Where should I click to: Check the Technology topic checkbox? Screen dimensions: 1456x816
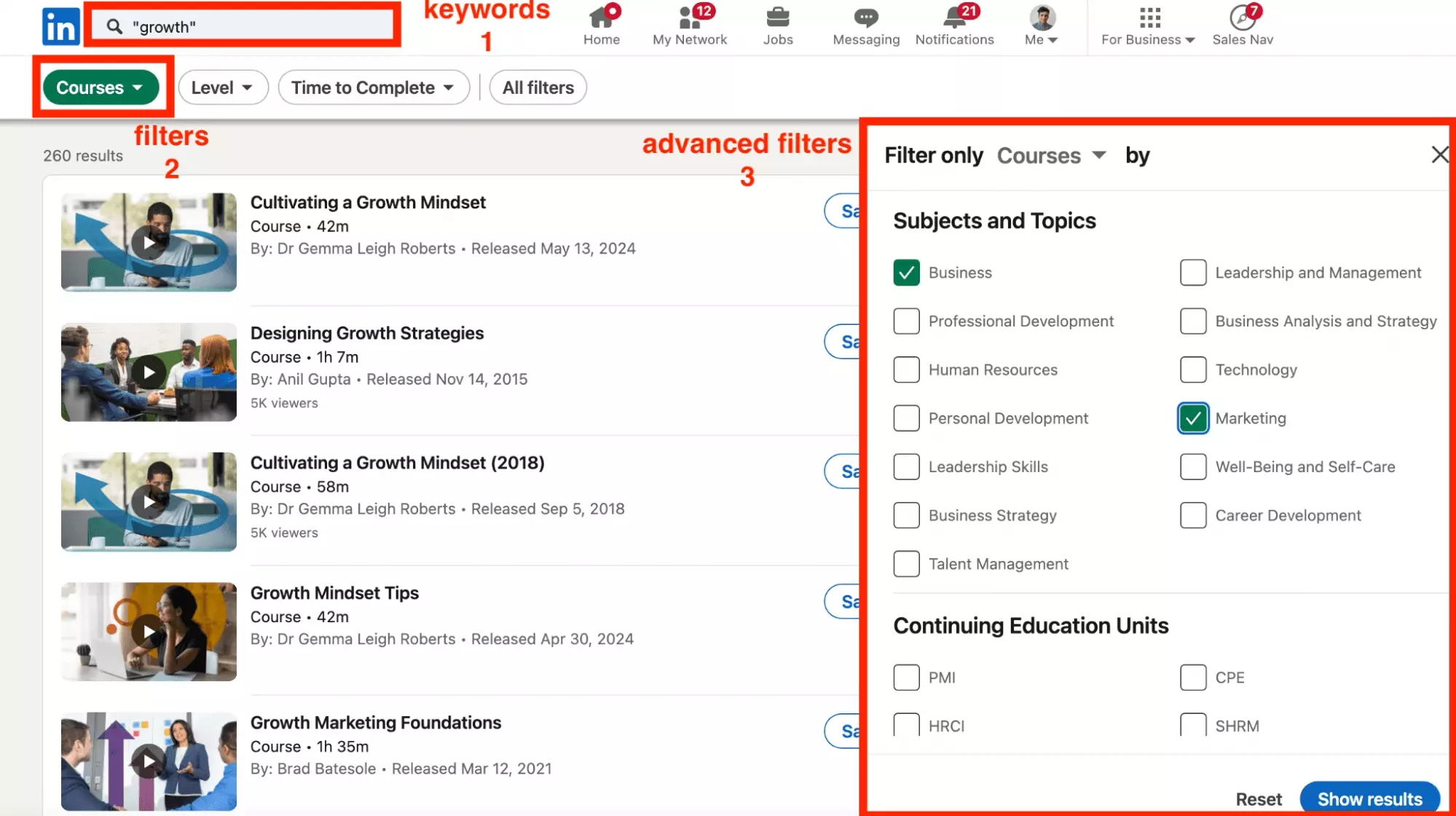click(x=1193, y=369)
